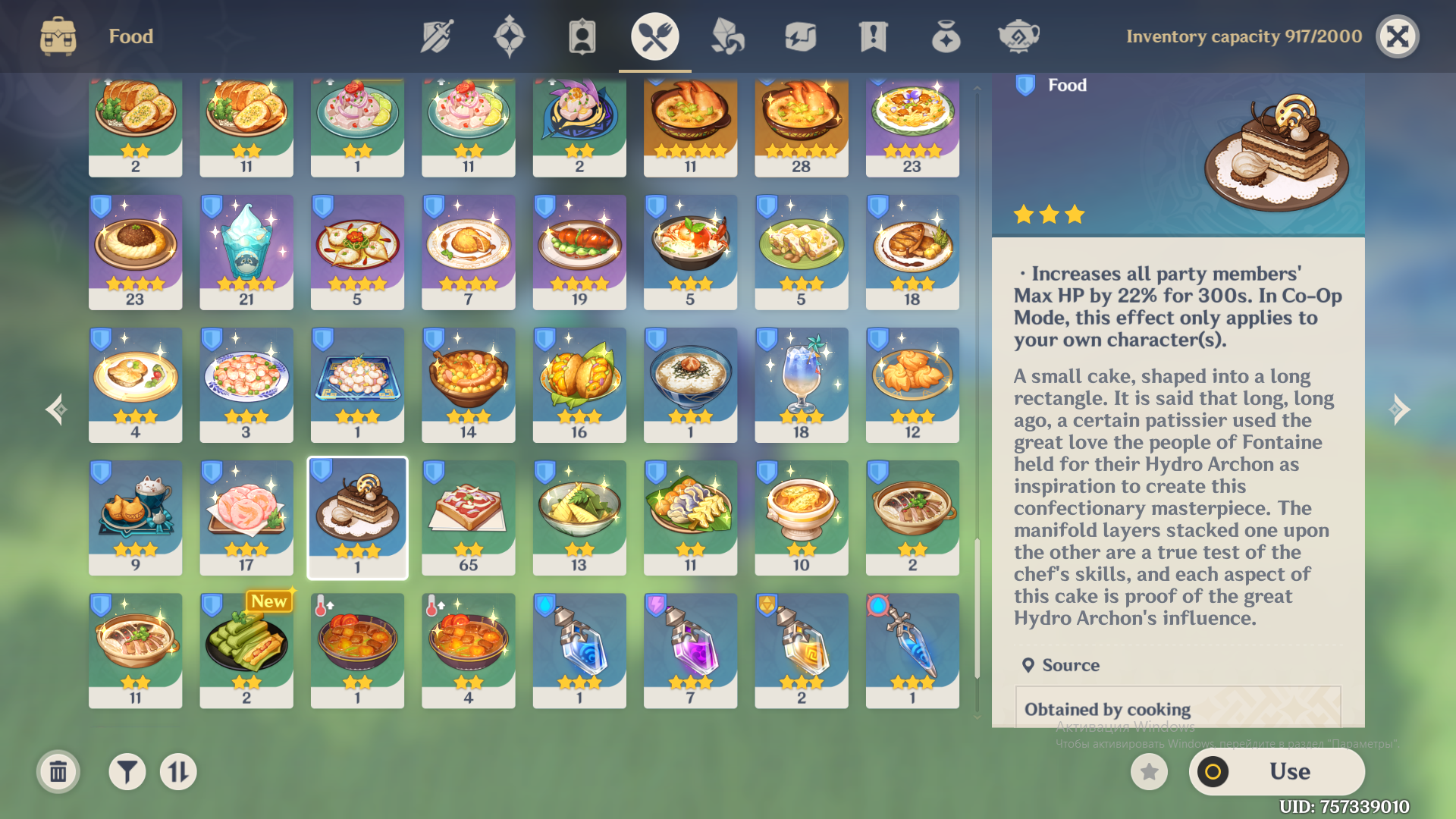
Task: Go to next inventory category arrow
Action: pos(1399,409)
